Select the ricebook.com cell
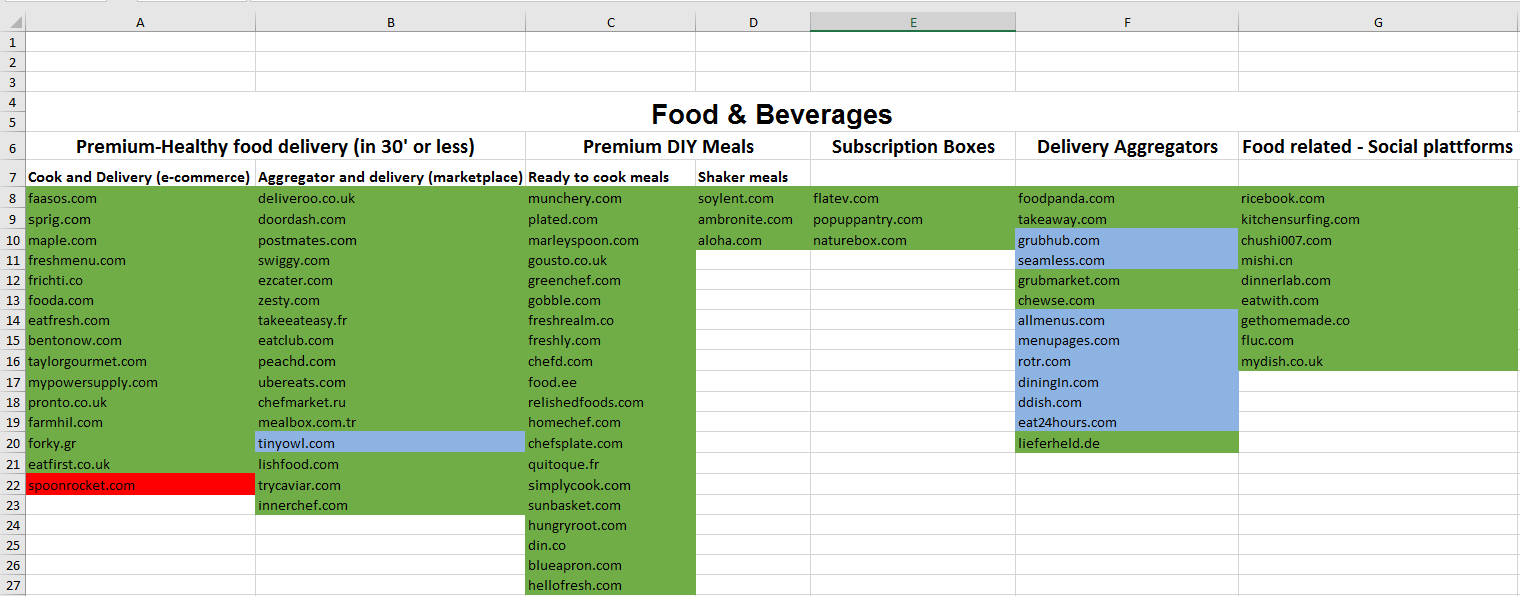Viewport: 1520px width, 596px height. [1379, 198]
